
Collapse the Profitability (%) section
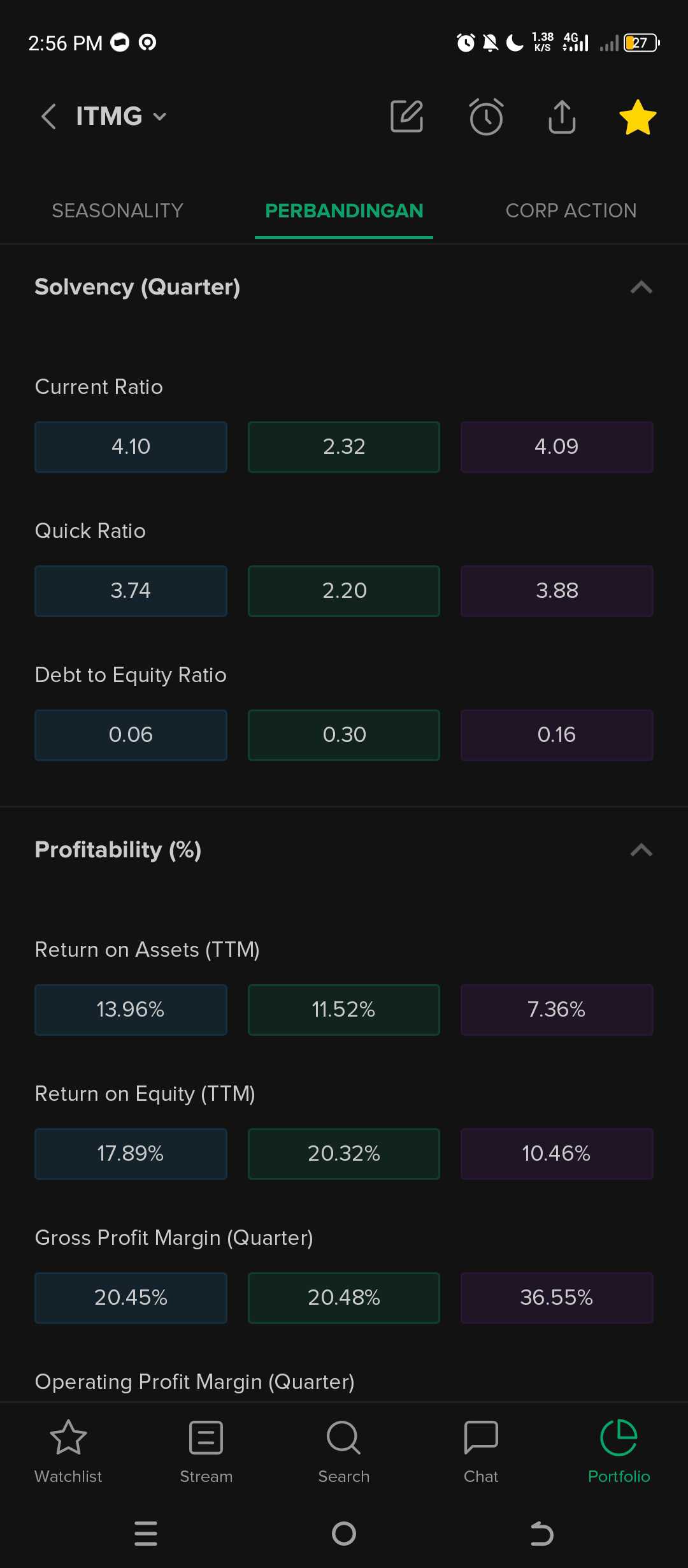(x=641, y=850)
